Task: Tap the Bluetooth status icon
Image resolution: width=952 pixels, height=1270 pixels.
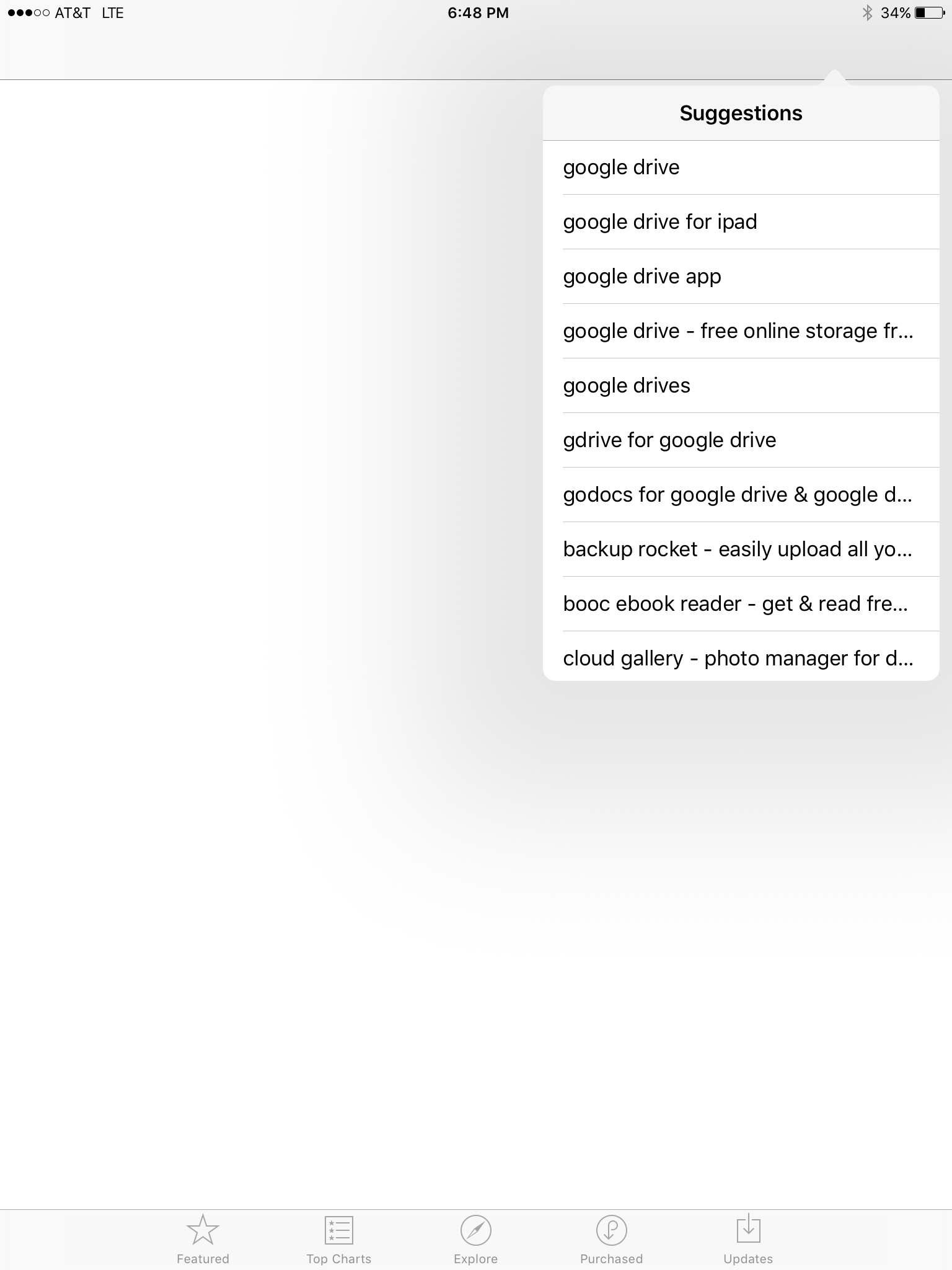Action: (x=867, y=12)
